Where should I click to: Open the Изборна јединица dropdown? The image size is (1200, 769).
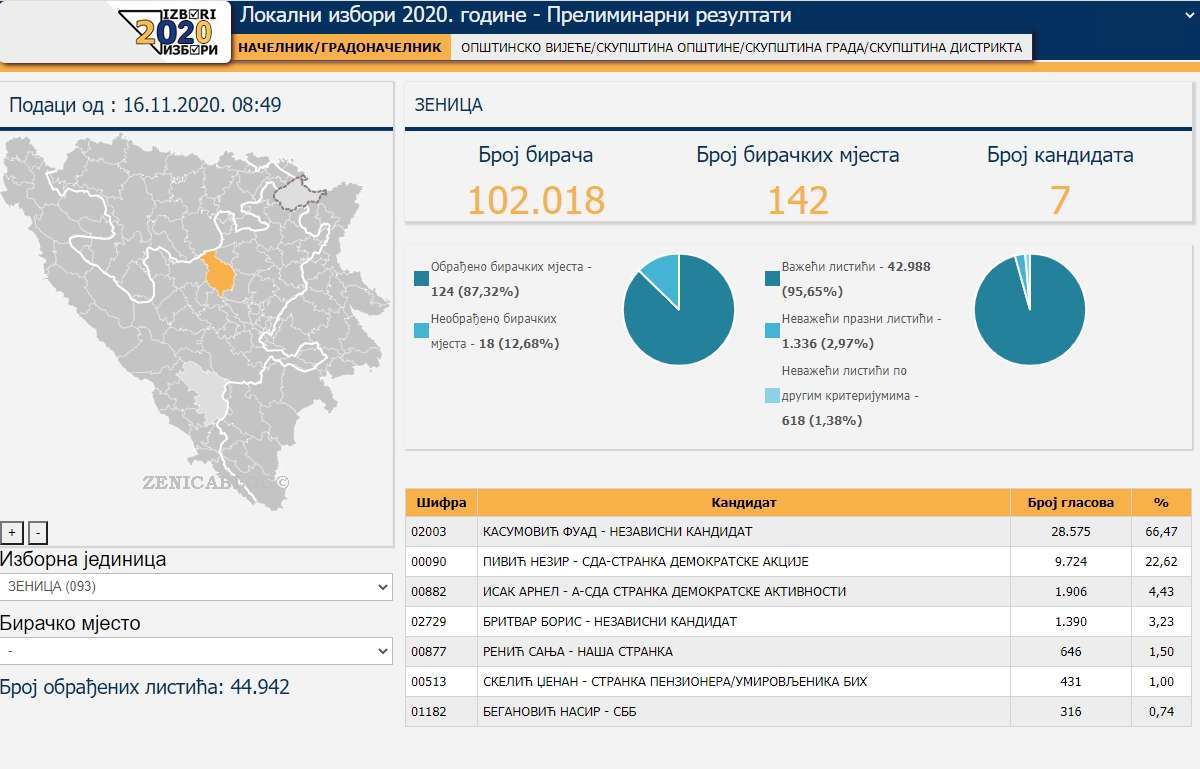pos(196,587)
